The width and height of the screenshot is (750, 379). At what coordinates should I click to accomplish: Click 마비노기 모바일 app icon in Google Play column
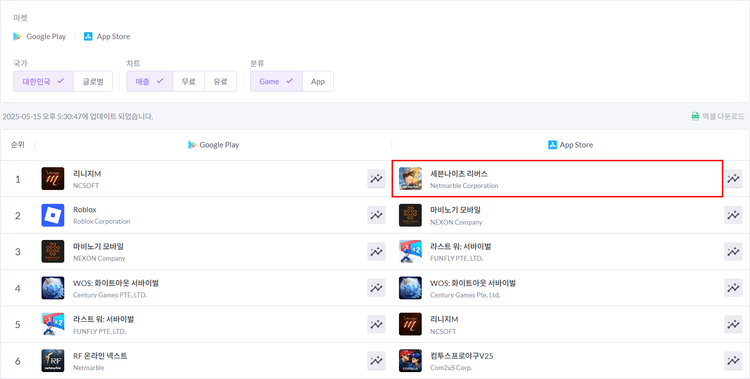pos(53,252)
